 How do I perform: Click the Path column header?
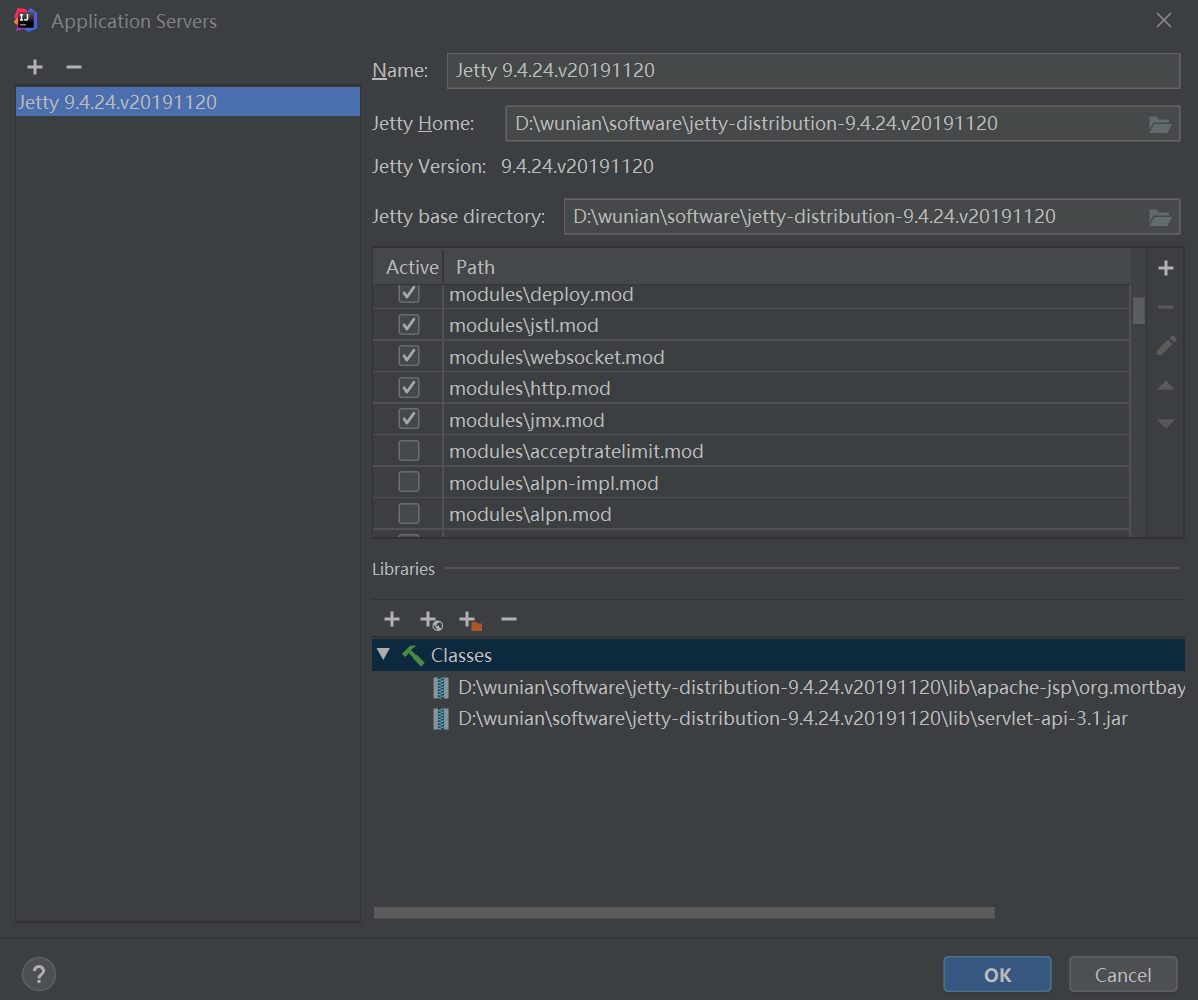[786, 267]
